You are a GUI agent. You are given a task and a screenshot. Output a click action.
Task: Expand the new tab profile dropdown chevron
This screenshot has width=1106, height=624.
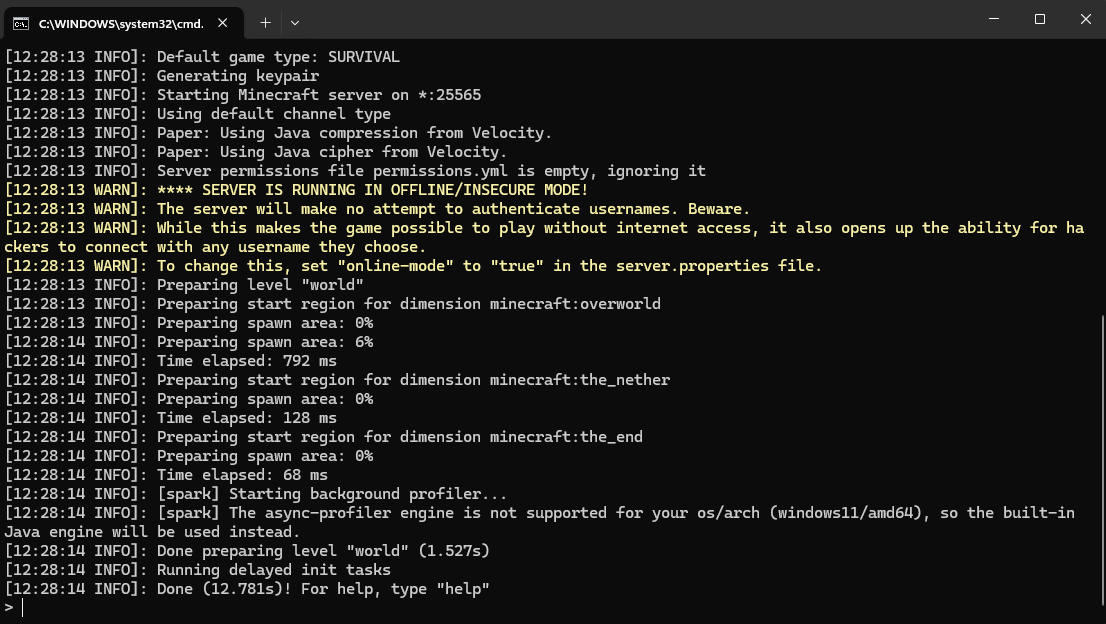(x=295, y=23)
